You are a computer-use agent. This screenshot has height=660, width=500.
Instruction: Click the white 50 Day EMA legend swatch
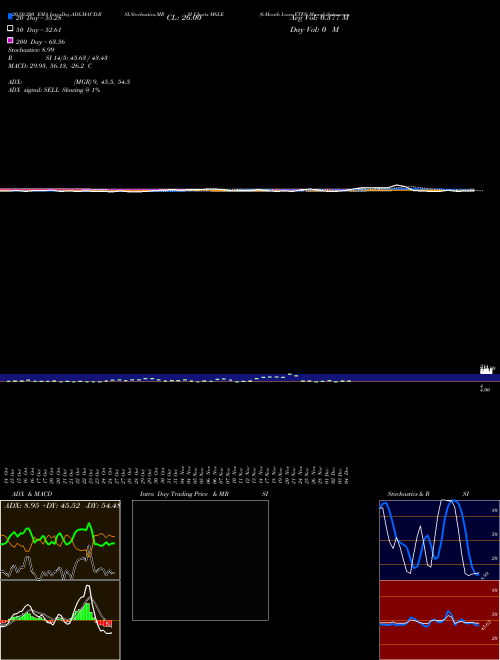[10, 29]
